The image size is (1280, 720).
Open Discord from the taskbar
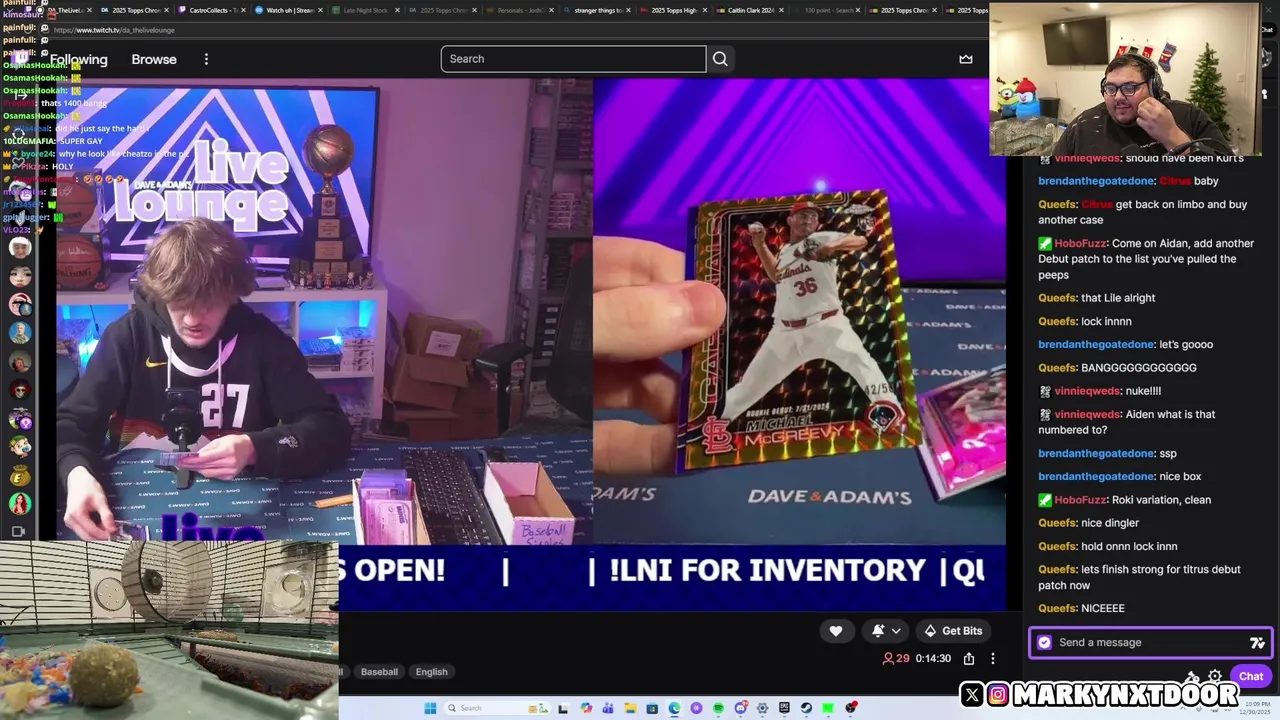tap(740, 708)
